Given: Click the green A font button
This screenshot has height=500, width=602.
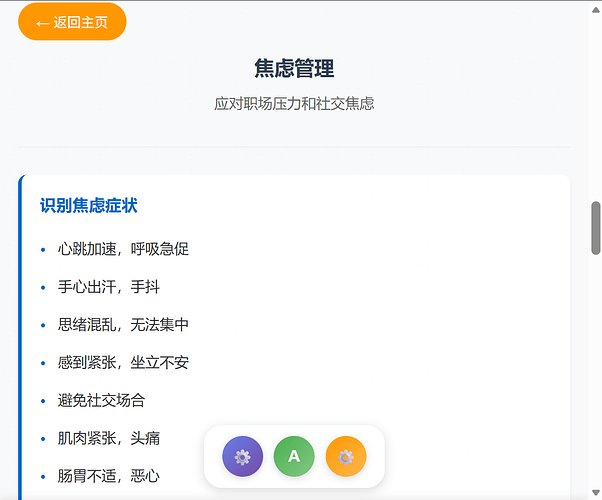Looking at the screenshot, I should [294, 457].
